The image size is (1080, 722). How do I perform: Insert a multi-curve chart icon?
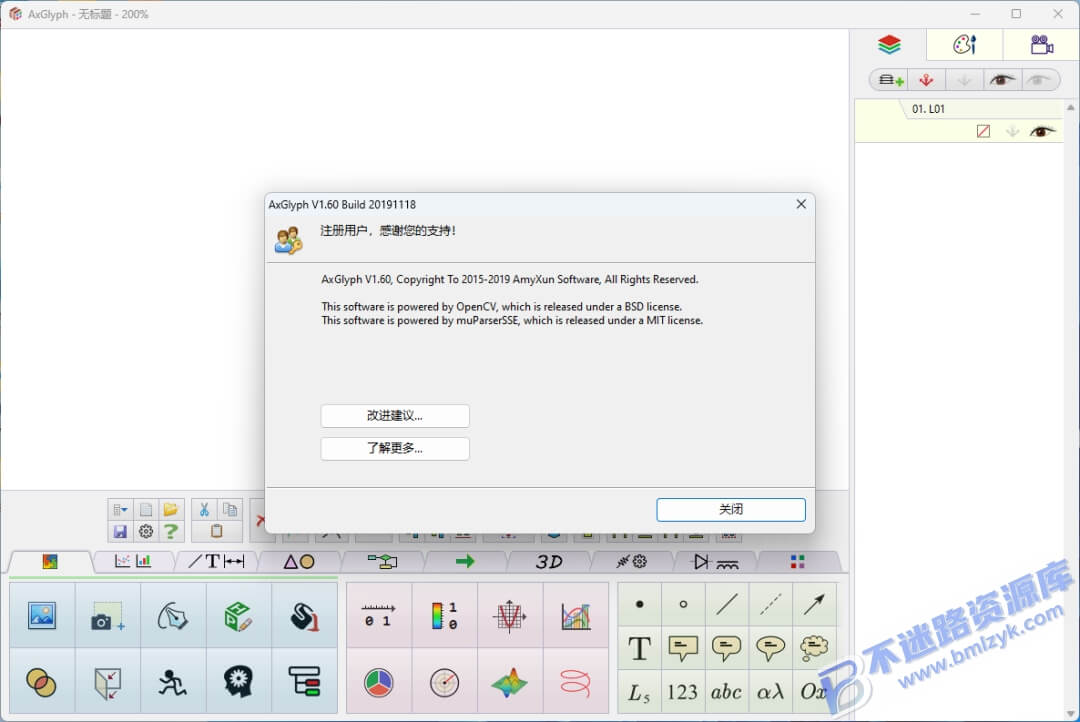coord(576,615)
